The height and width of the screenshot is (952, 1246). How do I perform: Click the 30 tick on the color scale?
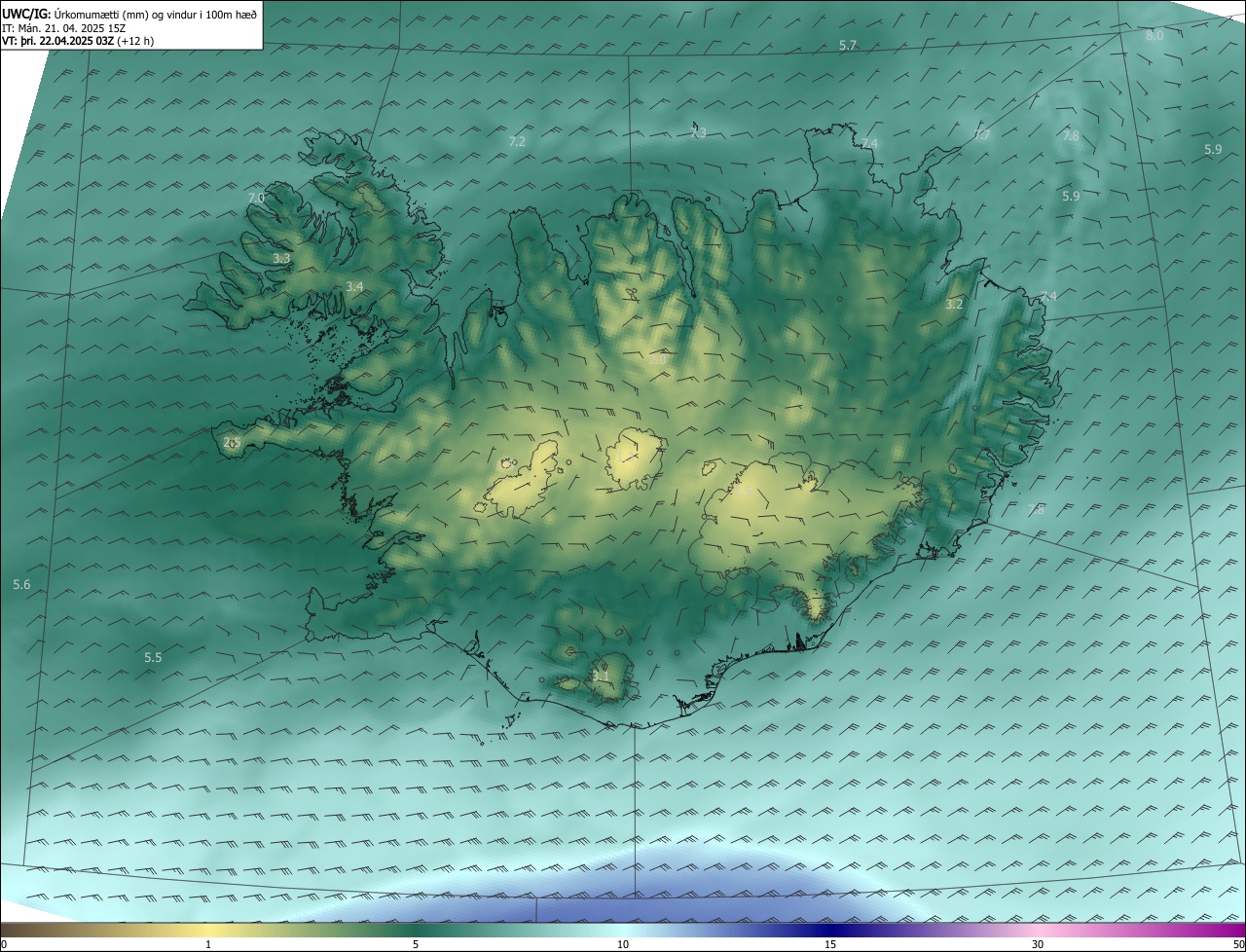point(1038,944)
